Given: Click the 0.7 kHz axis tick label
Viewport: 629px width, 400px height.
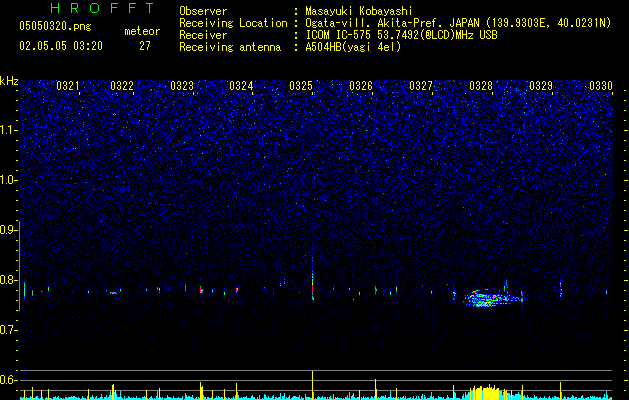Looking at the screenshot, I should (x=8, y=330).
